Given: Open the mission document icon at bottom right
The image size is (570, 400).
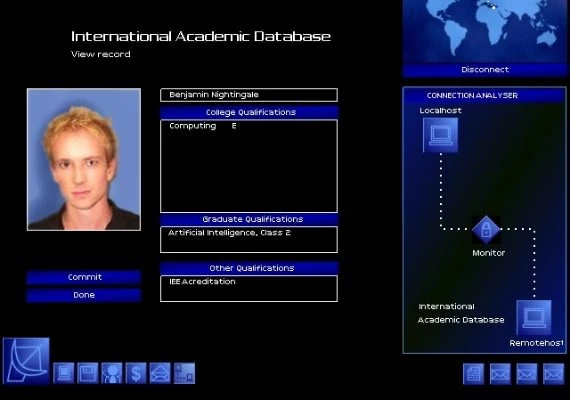Looking at the screenshot, I should (x=473, y=374).
